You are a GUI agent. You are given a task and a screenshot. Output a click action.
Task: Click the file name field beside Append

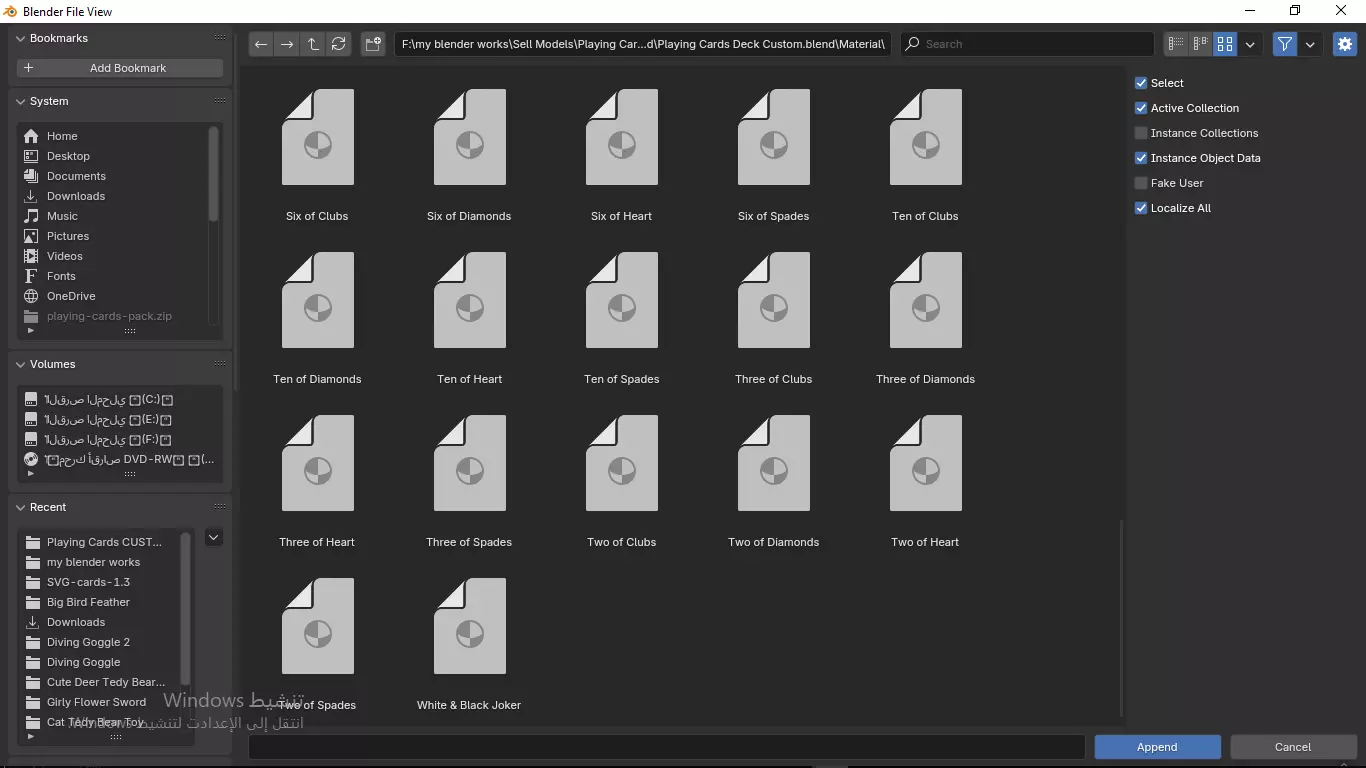[x=666, y=747]
